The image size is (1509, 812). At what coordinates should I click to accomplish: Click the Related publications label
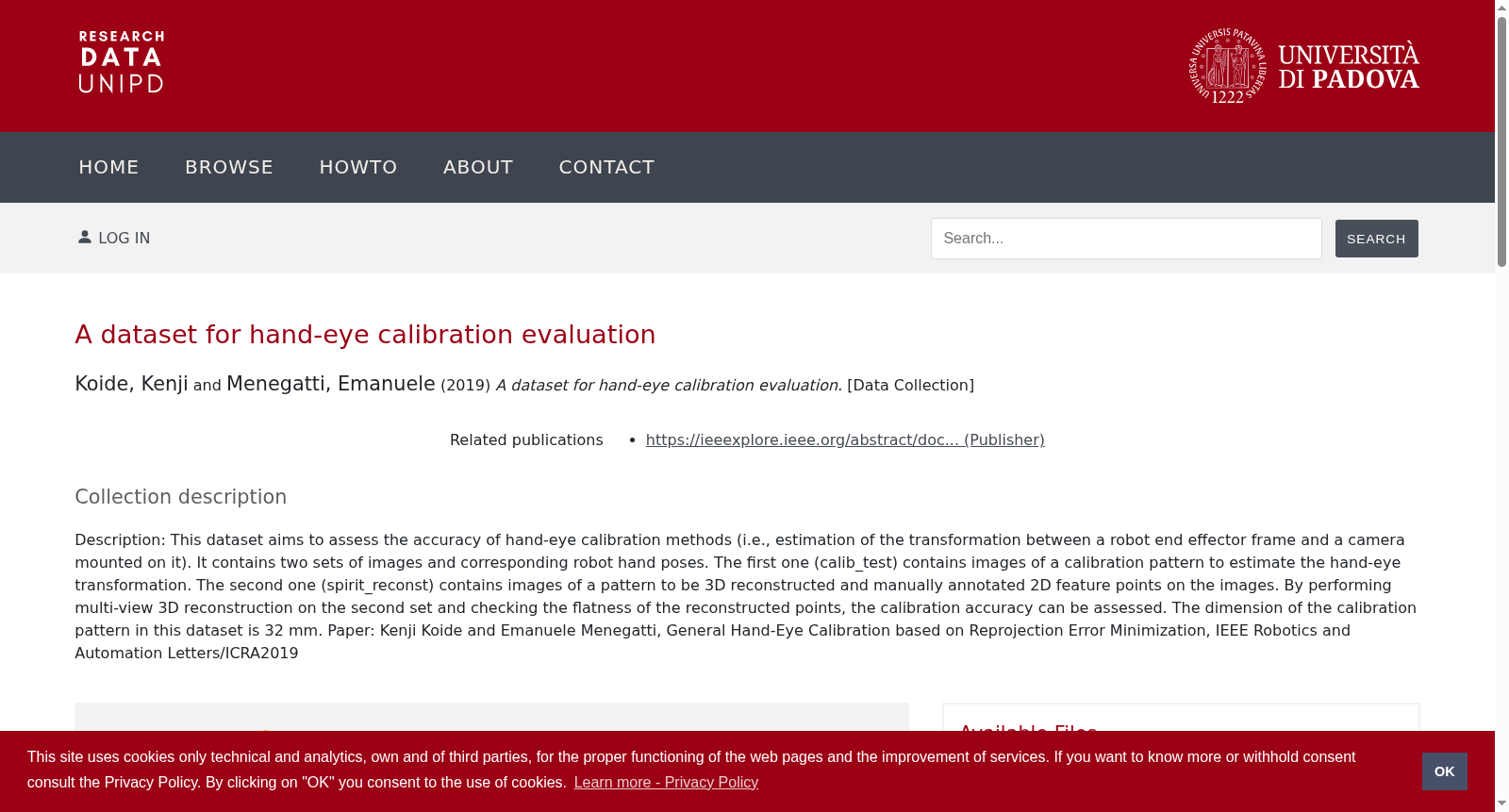[x=526, y=439]
